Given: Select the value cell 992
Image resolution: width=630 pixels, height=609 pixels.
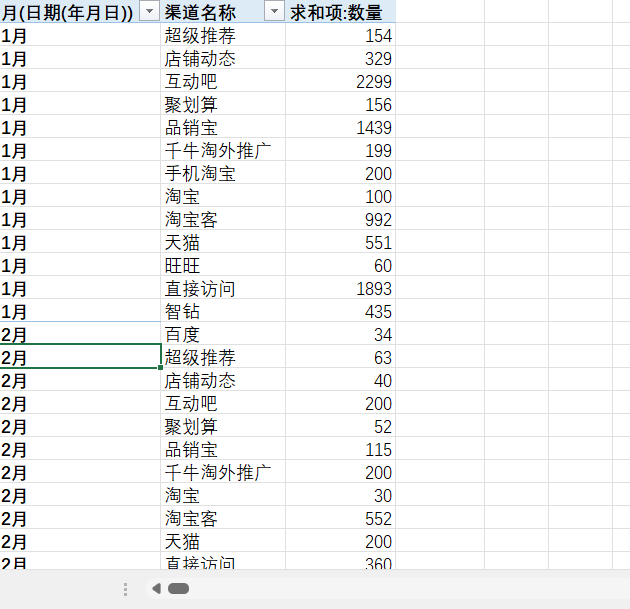Looking at the screenshot, I should (x=341, y=219).
